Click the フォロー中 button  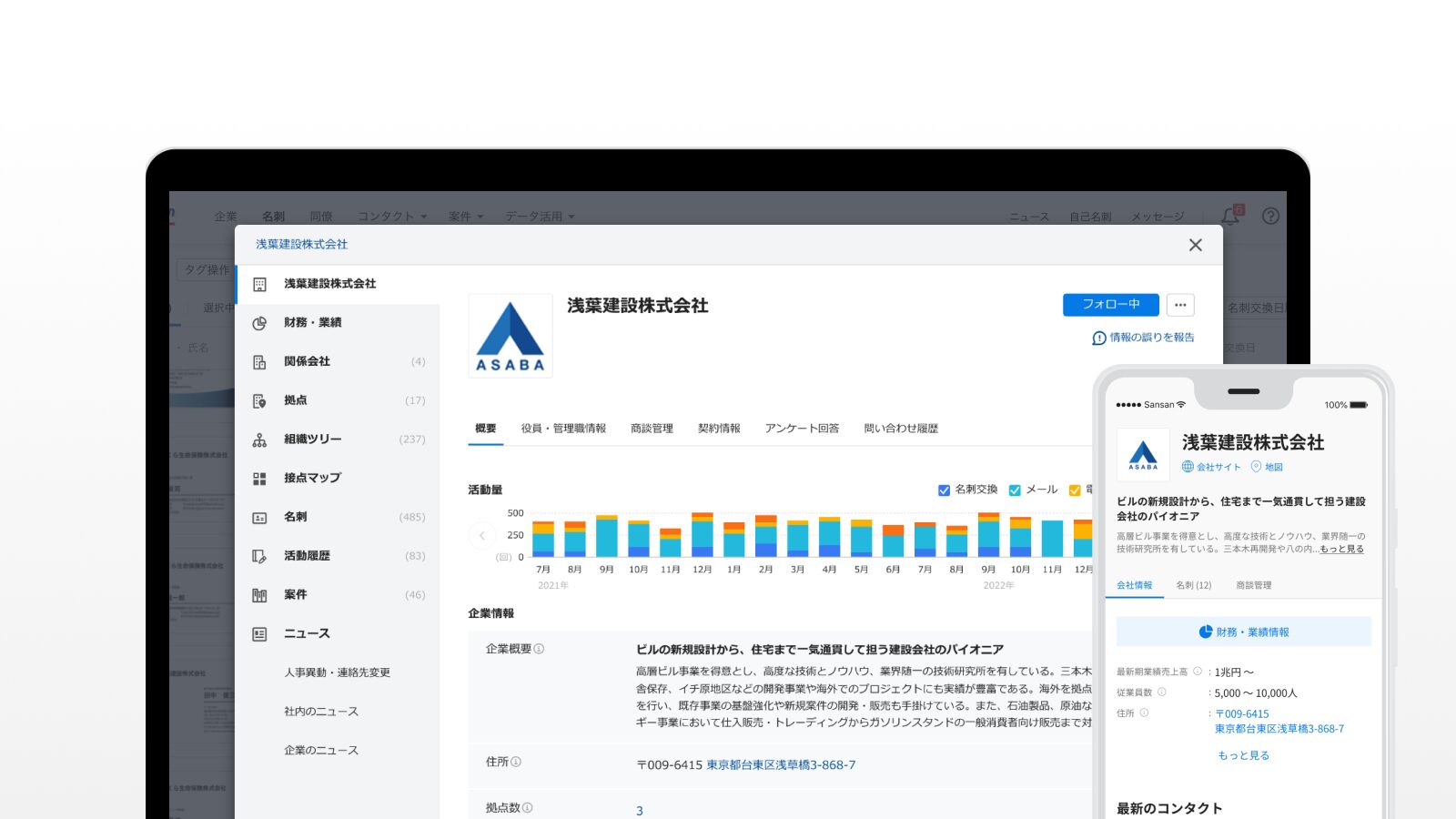point(1111,305)
